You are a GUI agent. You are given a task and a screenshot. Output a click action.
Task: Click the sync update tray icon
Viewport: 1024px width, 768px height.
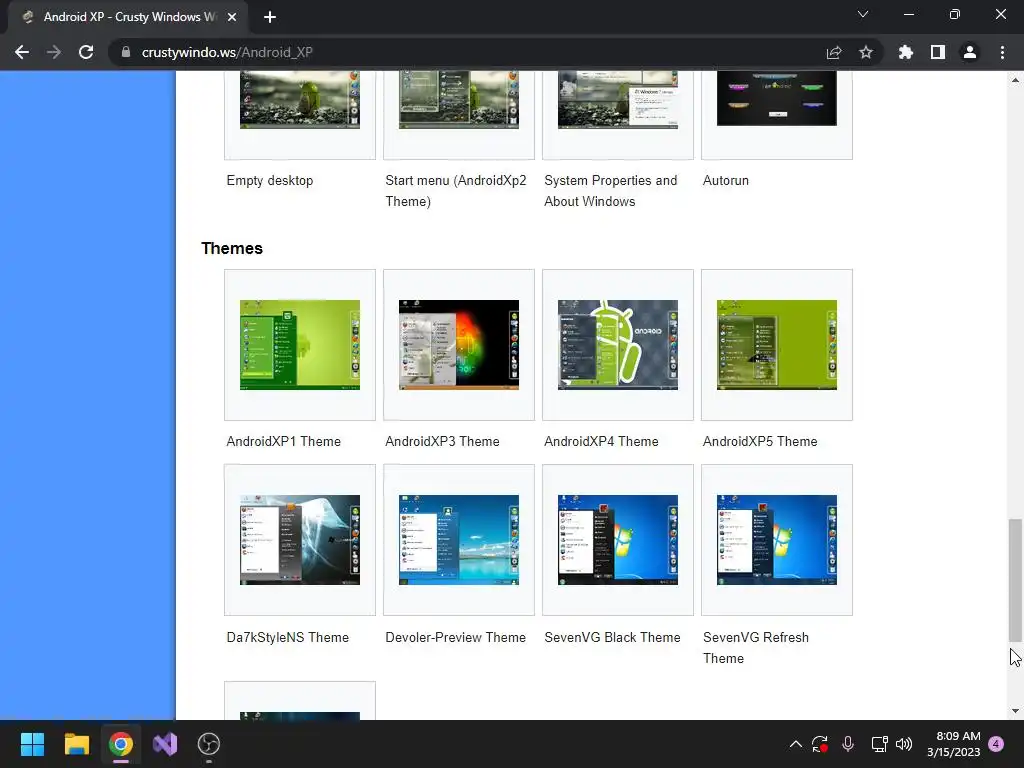coord(820,744)
